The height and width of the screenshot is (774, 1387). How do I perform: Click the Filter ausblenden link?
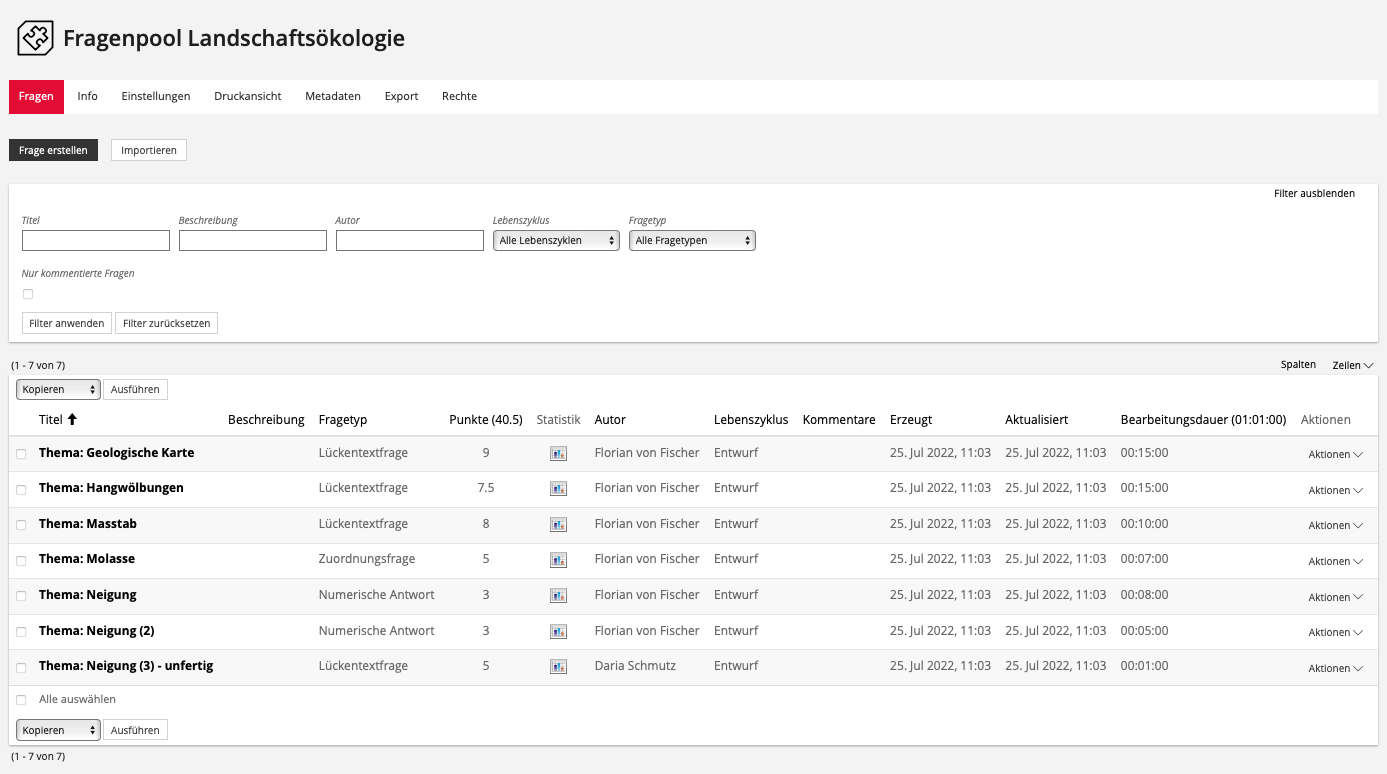[x=1314, y=194]
